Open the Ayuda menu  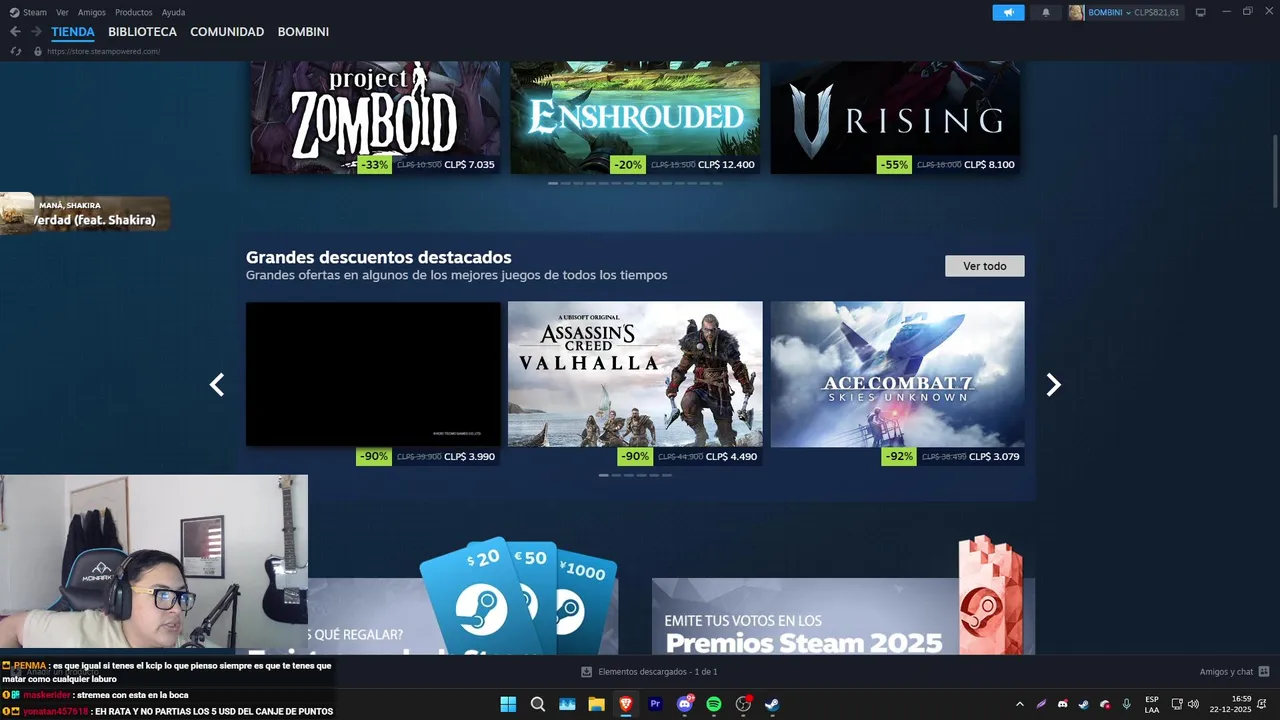[173, 12]
